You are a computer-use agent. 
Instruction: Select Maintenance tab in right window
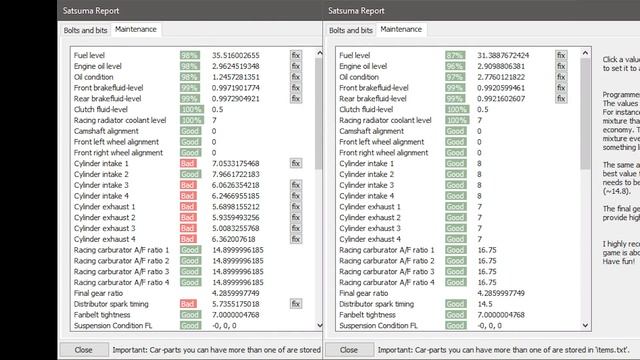pos(401,29)
